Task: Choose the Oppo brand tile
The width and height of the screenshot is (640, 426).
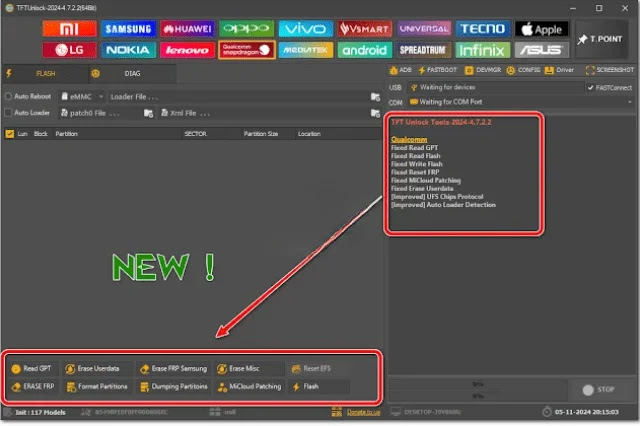Action: click(247, 29)
